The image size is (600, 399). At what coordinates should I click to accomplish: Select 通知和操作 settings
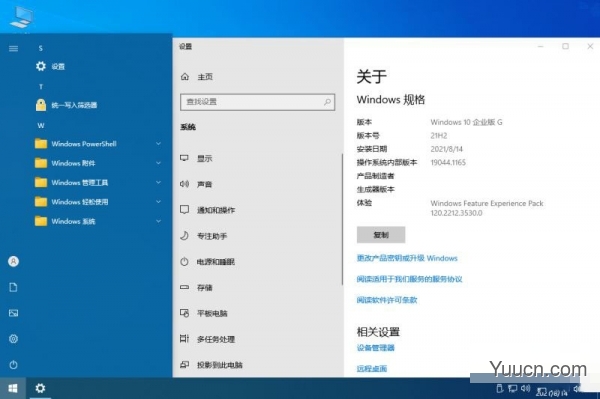pos(207,210)
